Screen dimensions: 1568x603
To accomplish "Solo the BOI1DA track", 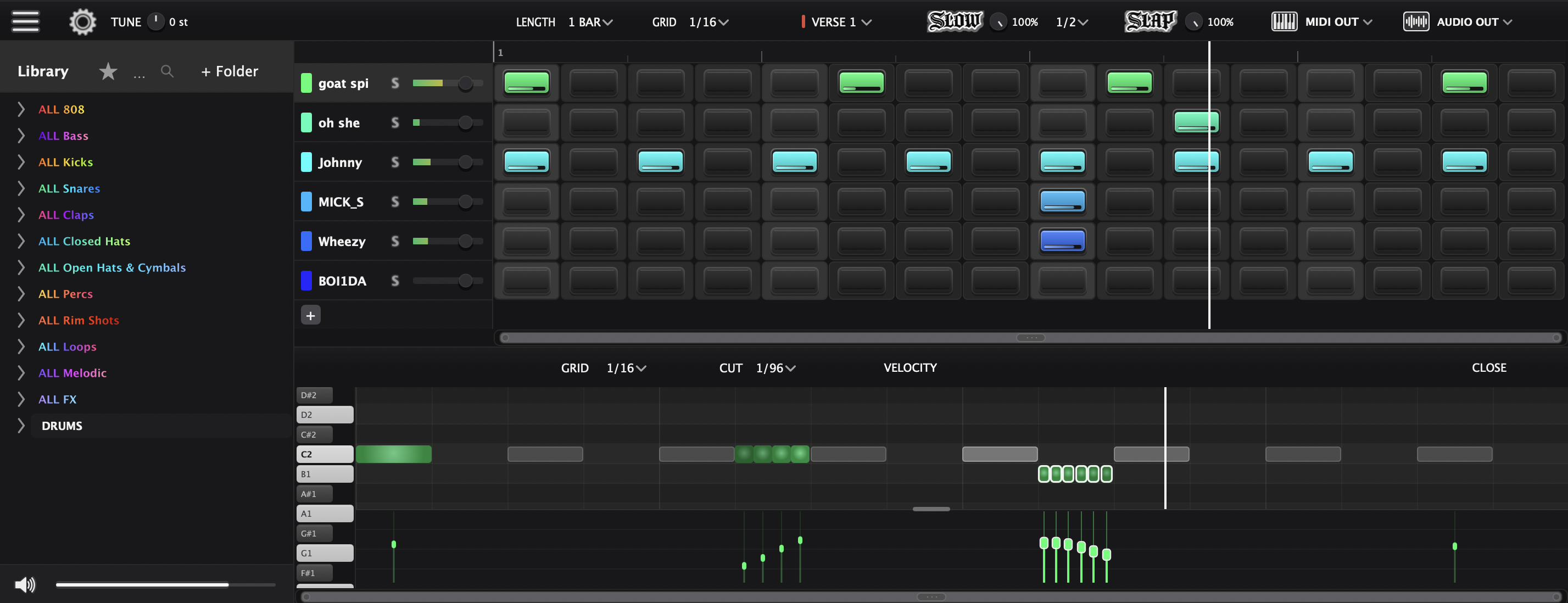I will click(395, 281).
